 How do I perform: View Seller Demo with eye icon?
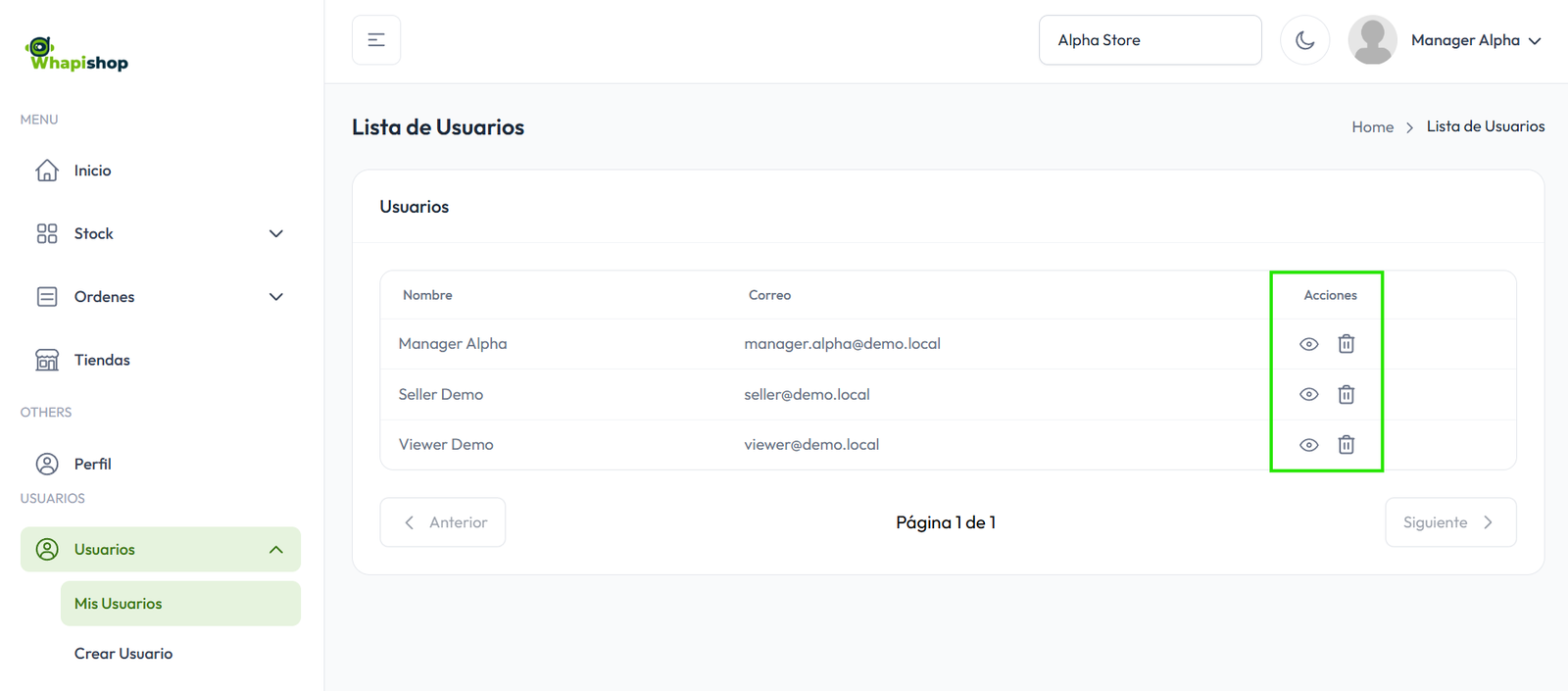click(x=1308, y=394)
